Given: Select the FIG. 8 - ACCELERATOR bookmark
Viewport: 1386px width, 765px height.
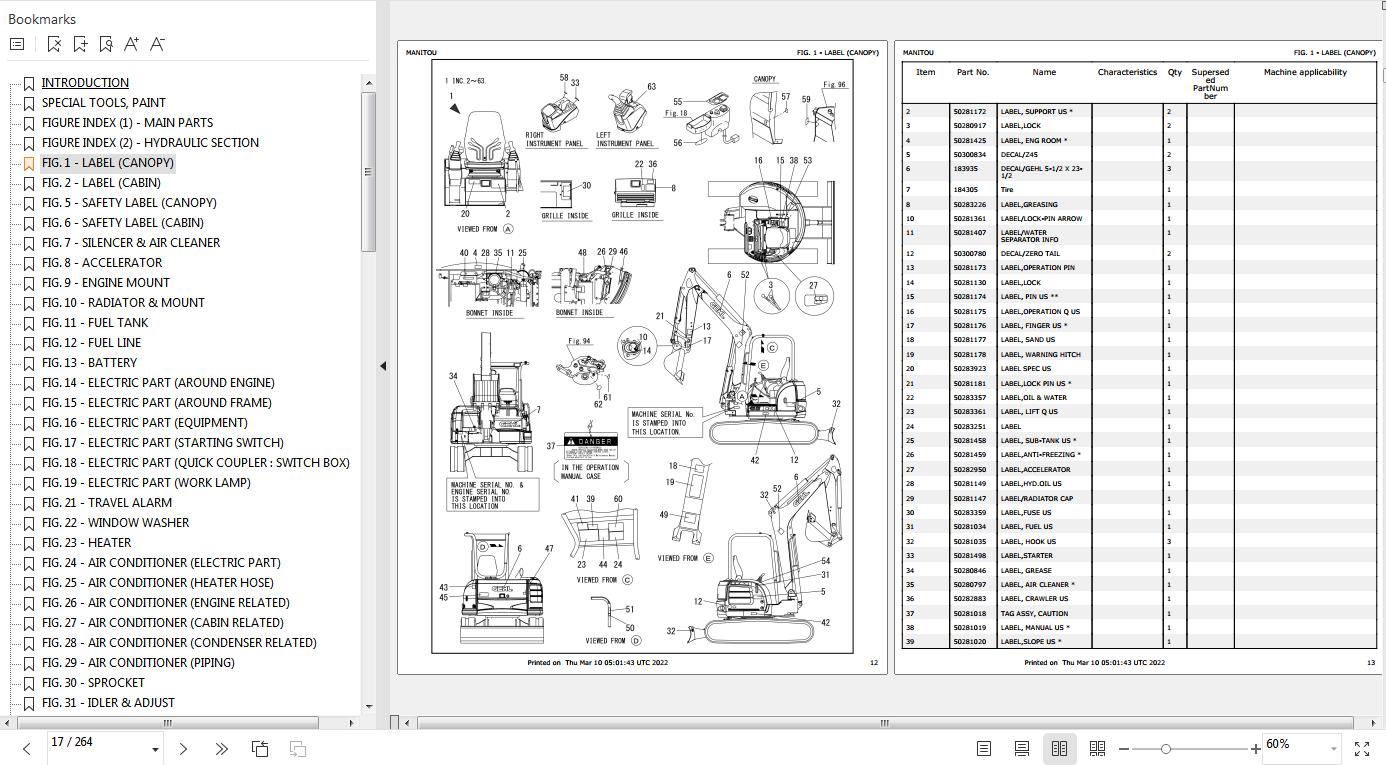Looking at the screenshot, I should (x=101, y=262).
